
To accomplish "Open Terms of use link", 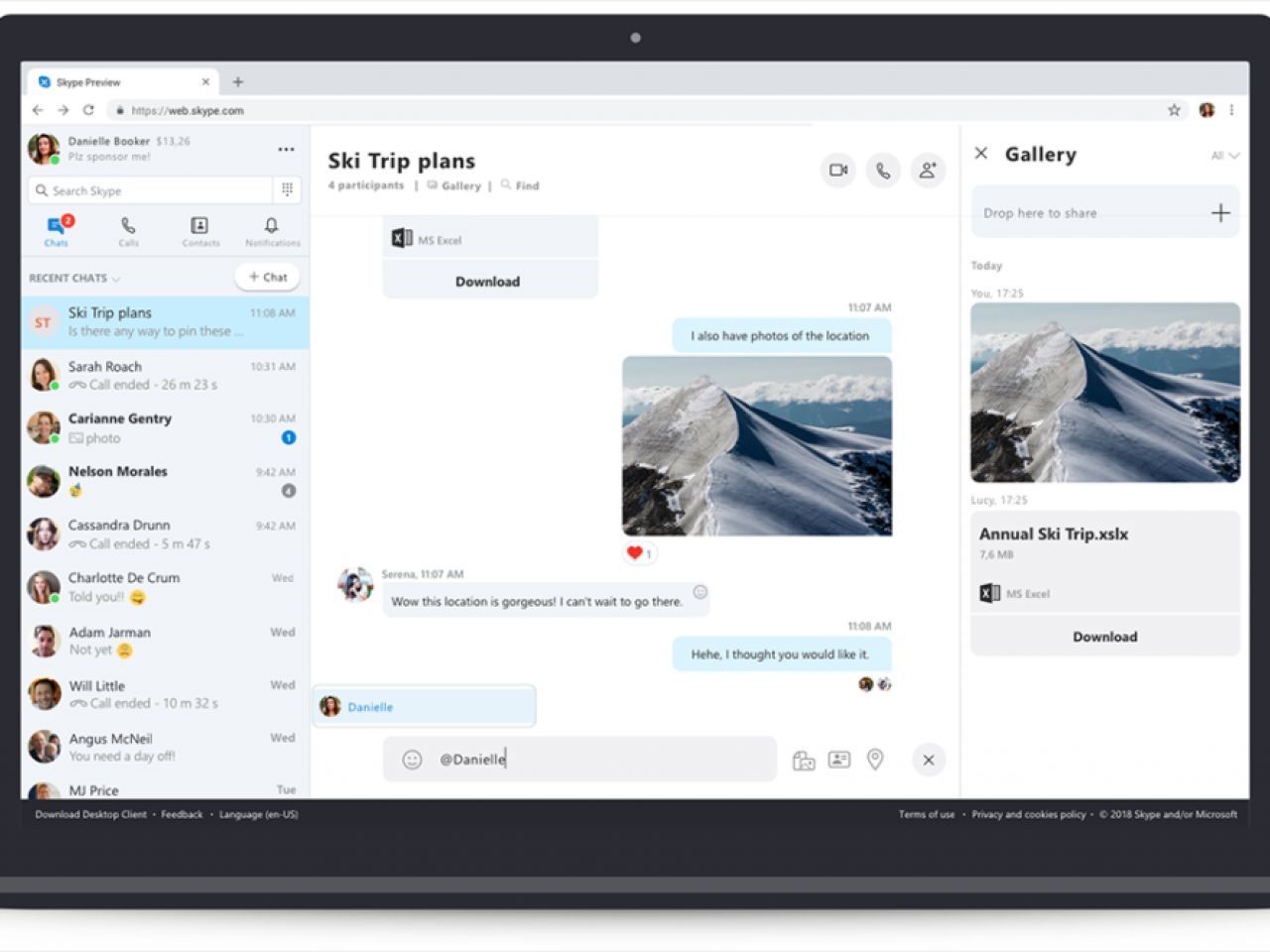I will click(x=927, y=814).
